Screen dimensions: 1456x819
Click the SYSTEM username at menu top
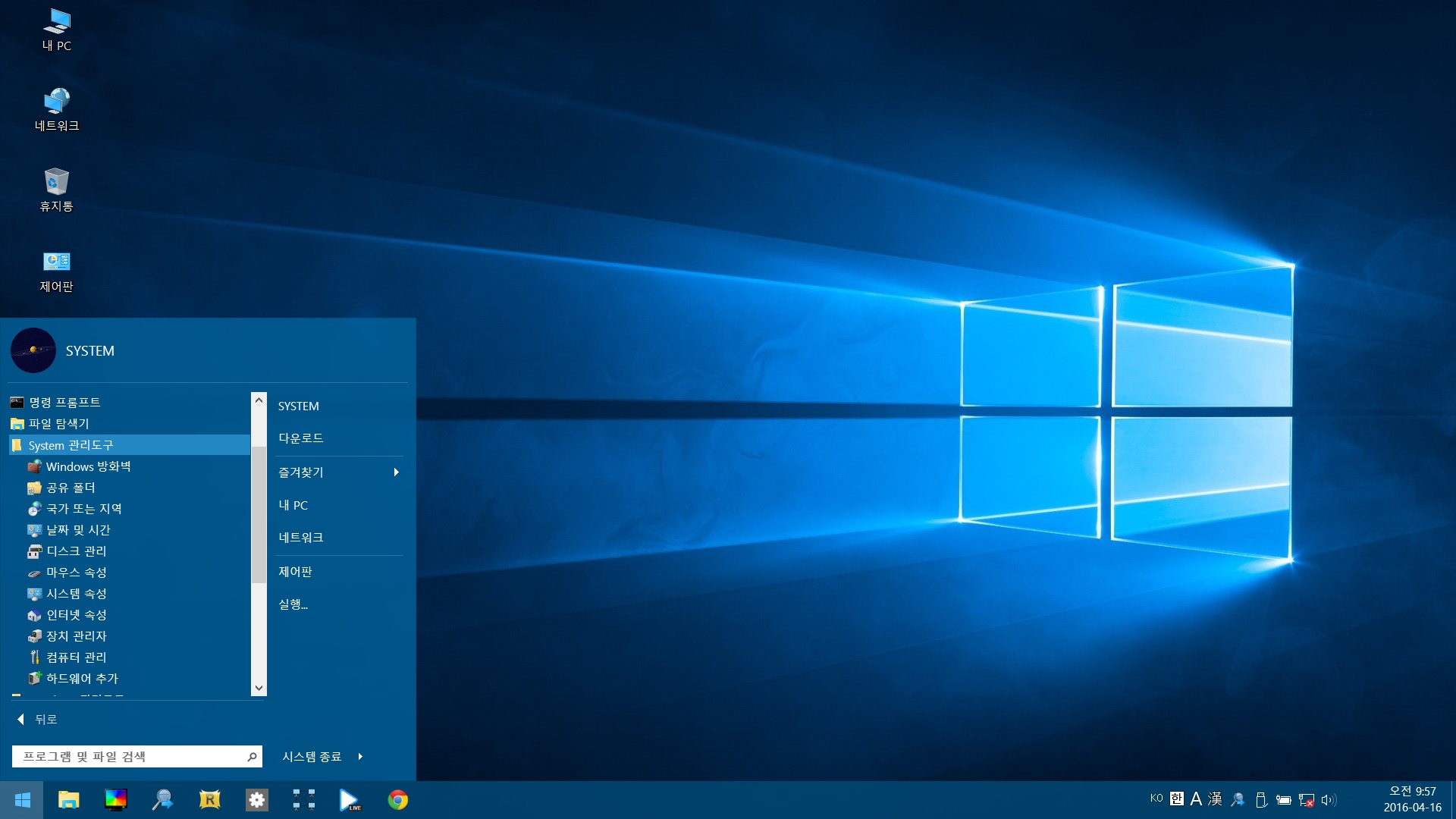point(90,350)
